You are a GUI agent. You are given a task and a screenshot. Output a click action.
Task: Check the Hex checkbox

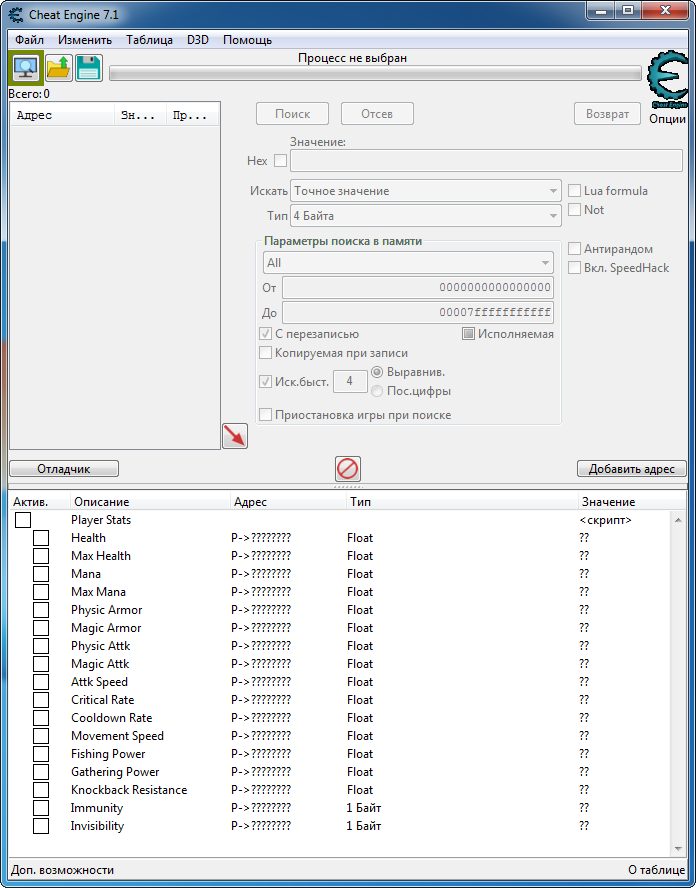(280, 161)
